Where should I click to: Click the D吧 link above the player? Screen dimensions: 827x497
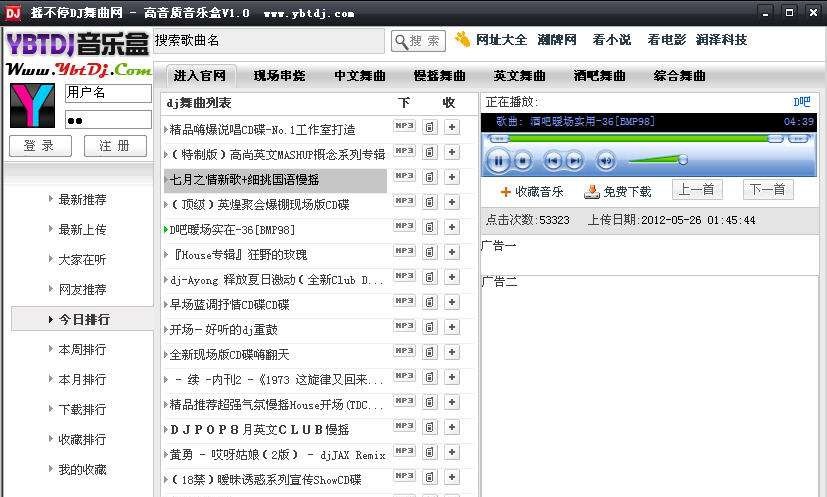pyautogui.click(x=802, y=102)
